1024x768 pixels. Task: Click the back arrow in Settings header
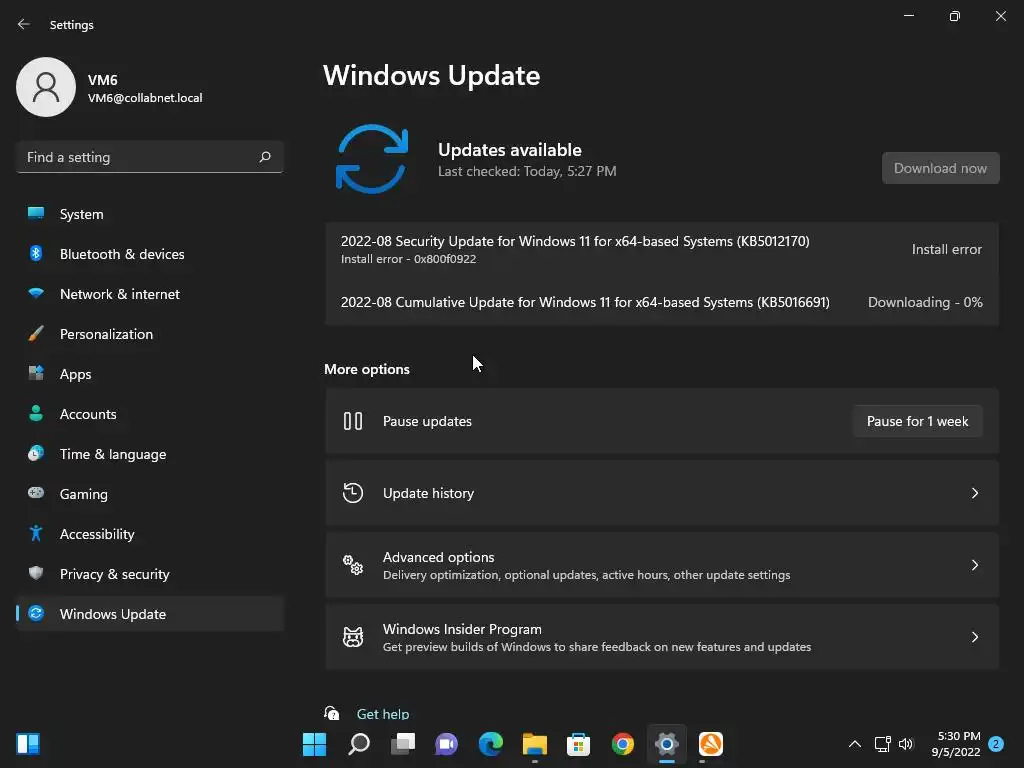(x=24, y=24)
